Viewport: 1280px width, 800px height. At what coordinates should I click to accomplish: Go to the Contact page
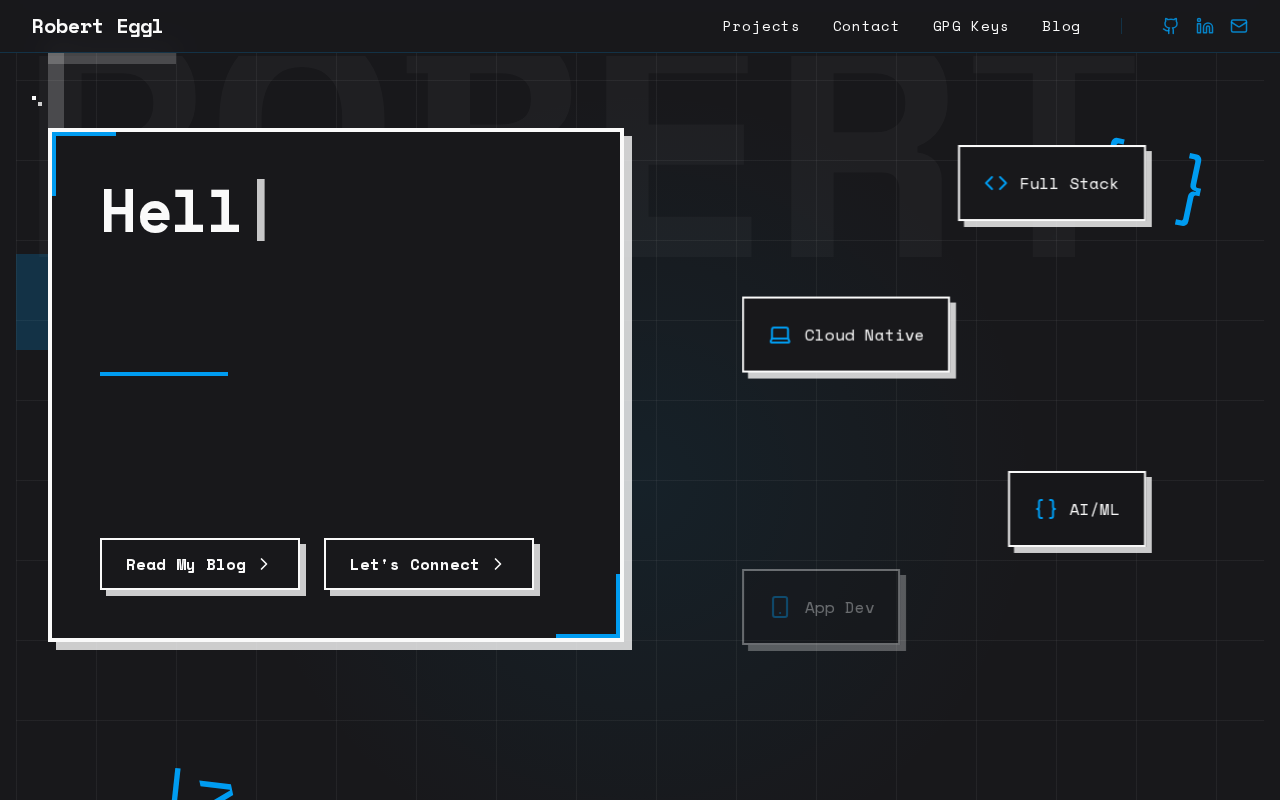tap(866, 26)
